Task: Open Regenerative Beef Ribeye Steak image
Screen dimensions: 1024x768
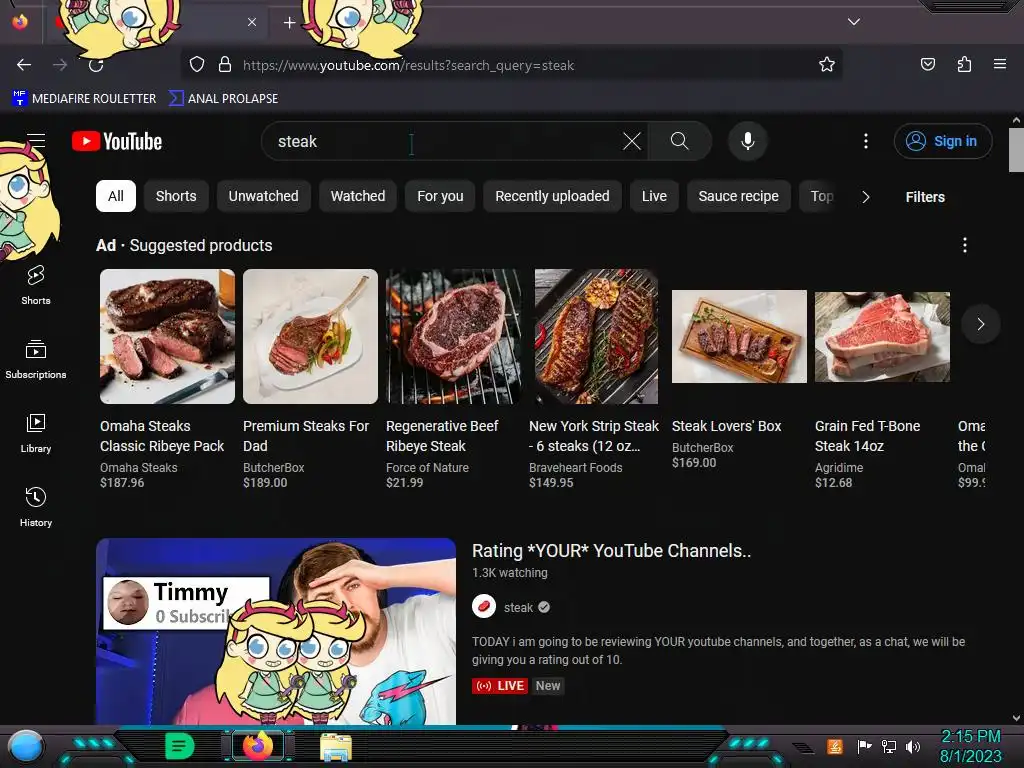Action: [x=453, y=336]
